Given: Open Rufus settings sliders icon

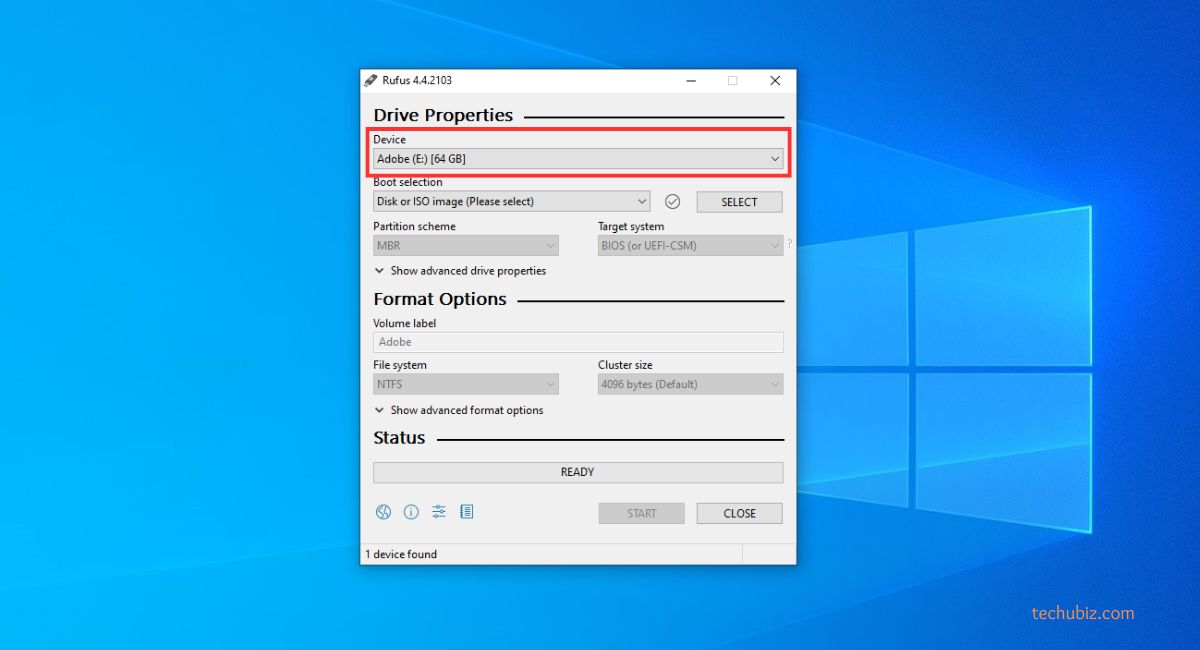Looking at the screenshot, I should (x=439, y=512).
